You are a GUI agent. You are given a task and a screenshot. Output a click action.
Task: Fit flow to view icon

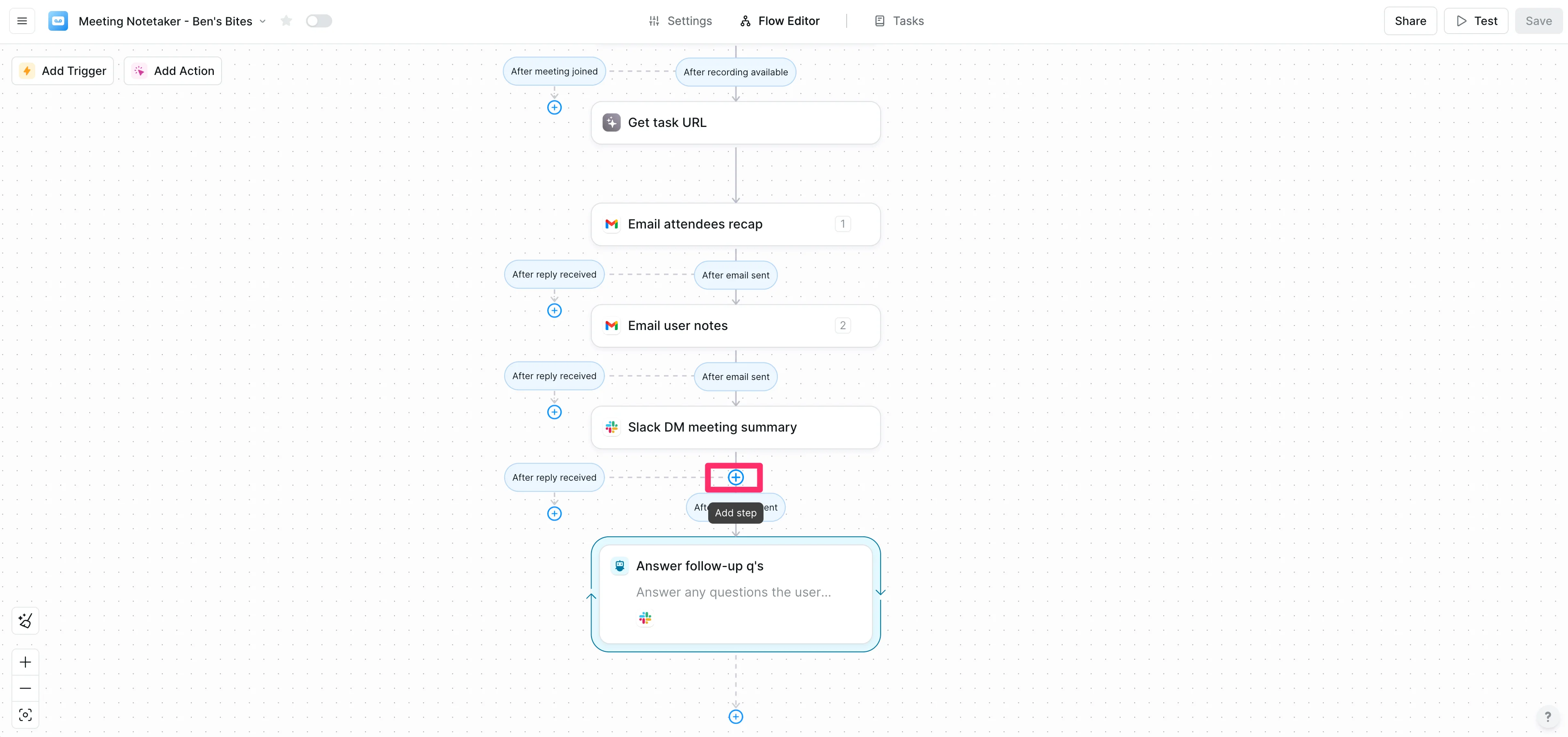25,714
